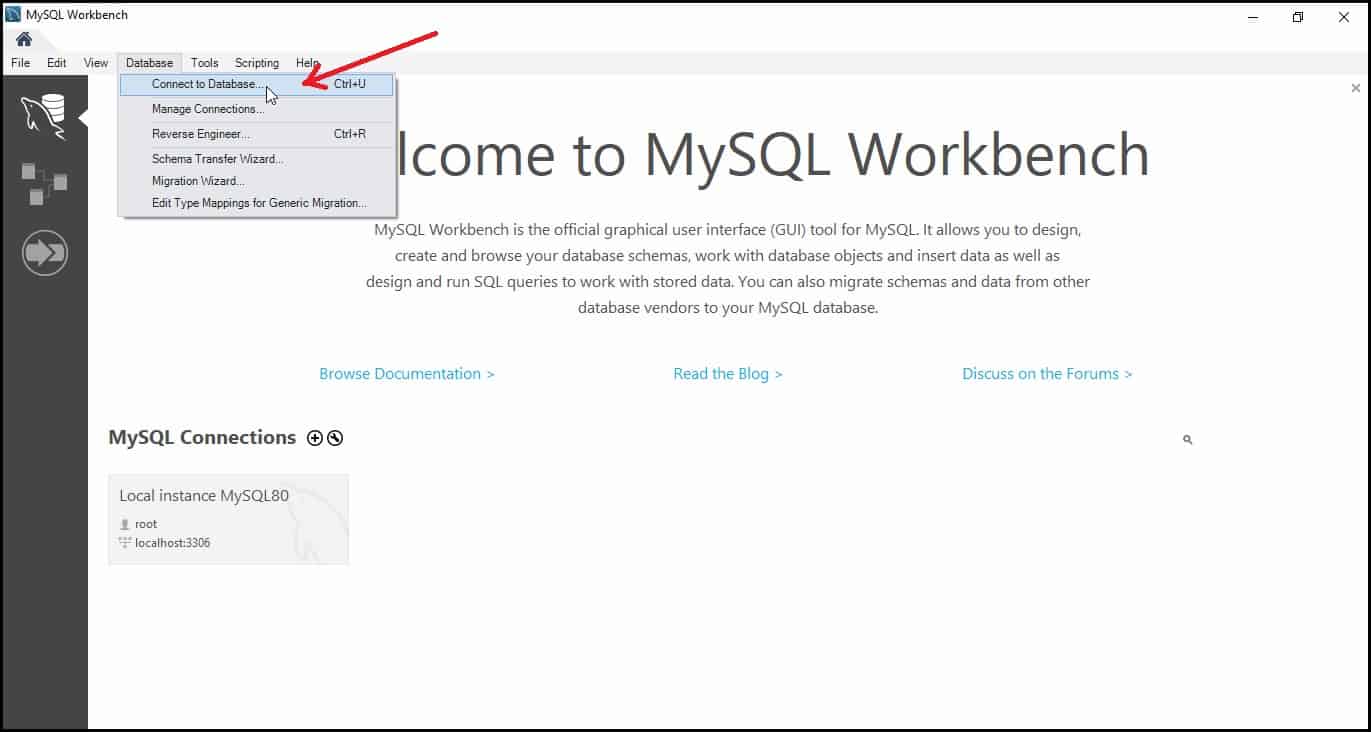The image size is (1371, 732).
Task: Launch the Schema Transfer Wizard
Action: [217, 158]
